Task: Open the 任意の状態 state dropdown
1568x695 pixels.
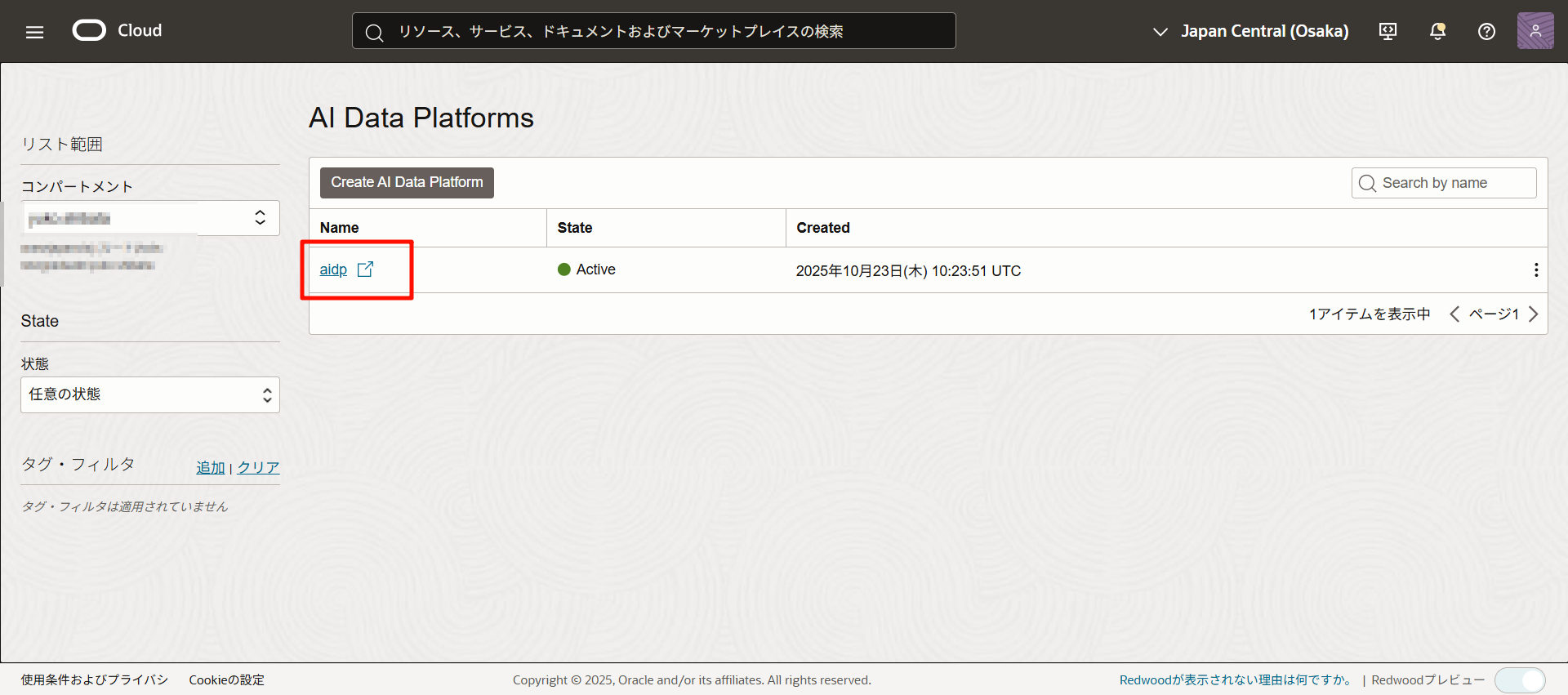Action: [150, 394]
